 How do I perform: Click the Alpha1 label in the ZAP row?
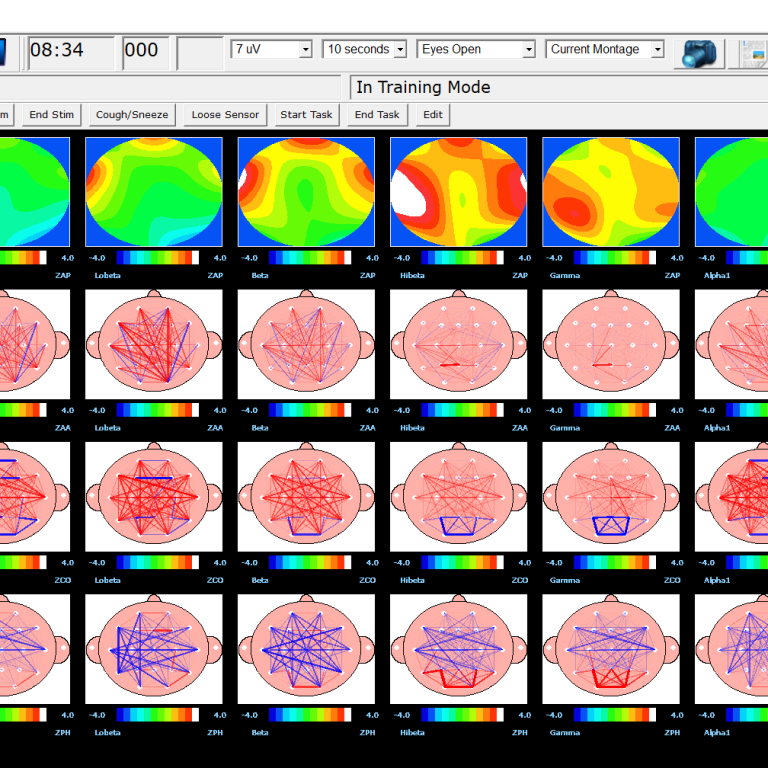point(717,275)
